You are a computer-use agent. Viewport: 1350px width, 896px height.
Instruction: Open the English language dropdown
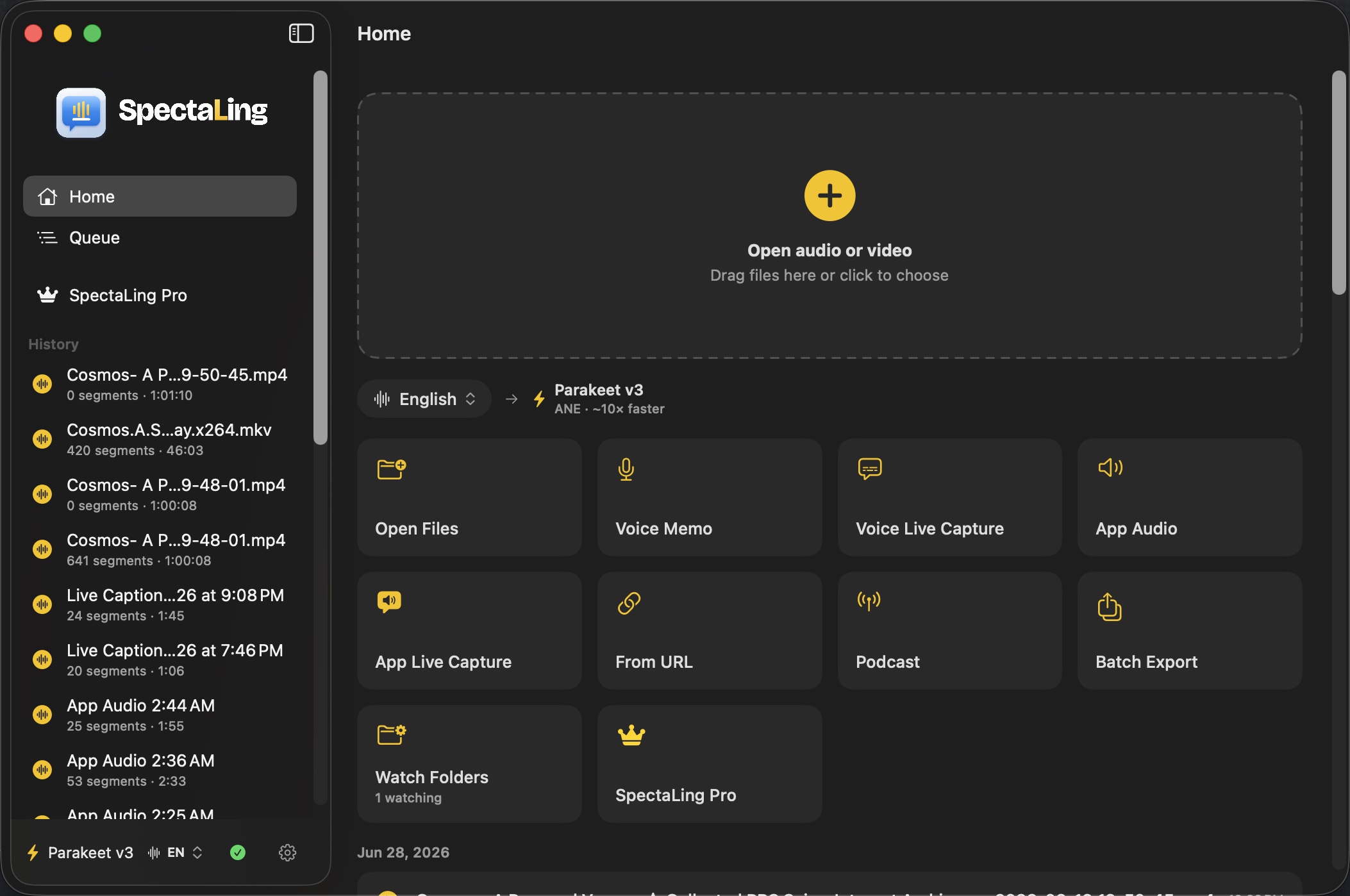[424, 399]
